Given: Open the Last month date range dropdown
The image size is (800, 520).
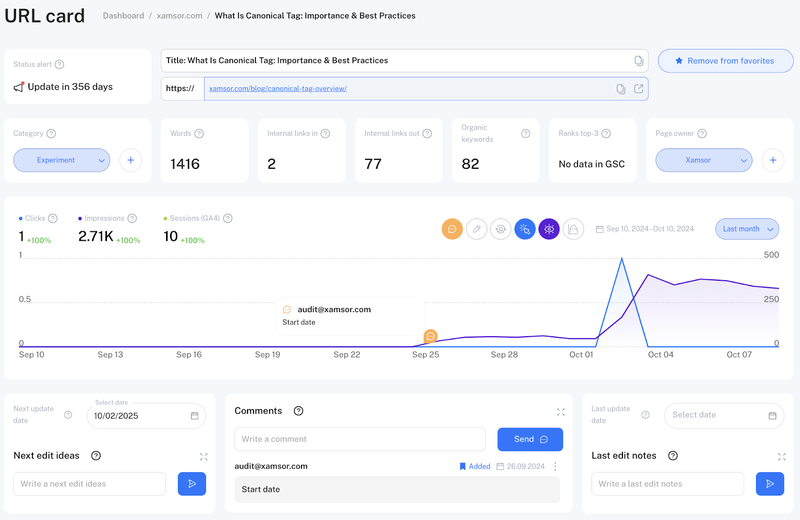Looking at the screenshot, I should (x=747, y=229).
